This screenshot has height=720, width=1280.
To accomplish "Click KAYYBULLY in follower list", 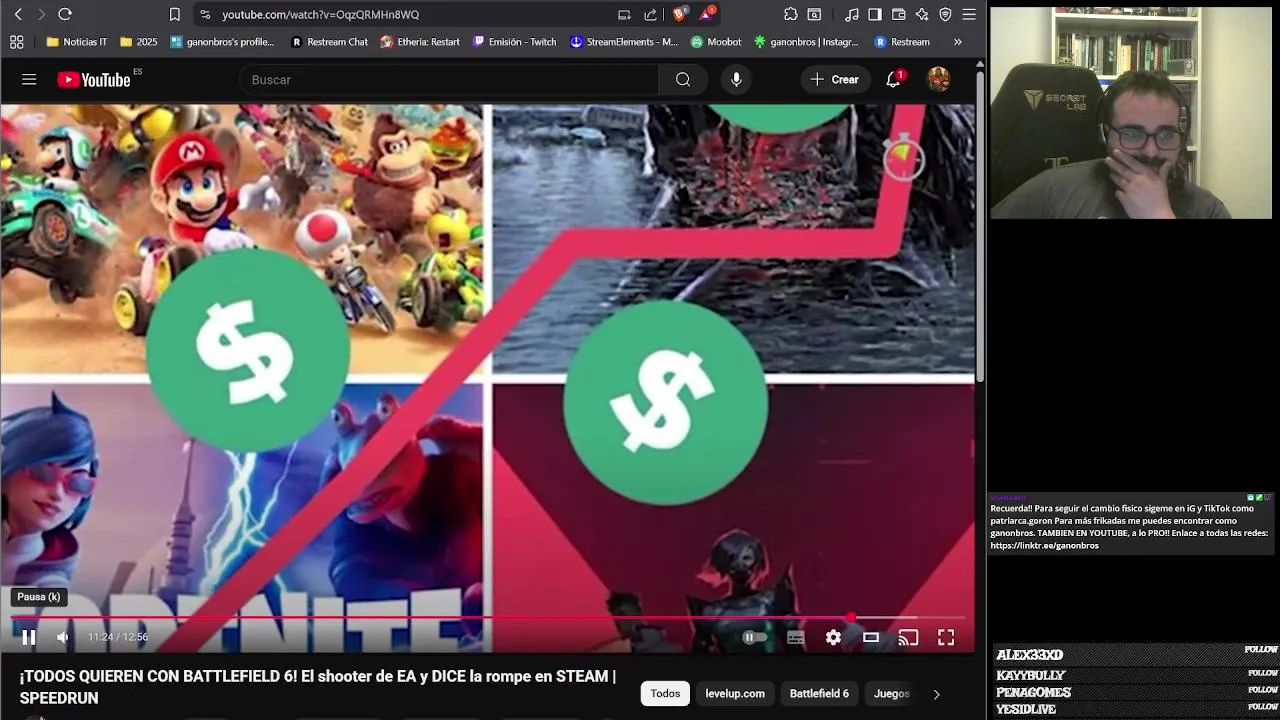I will coord(1030,675).
